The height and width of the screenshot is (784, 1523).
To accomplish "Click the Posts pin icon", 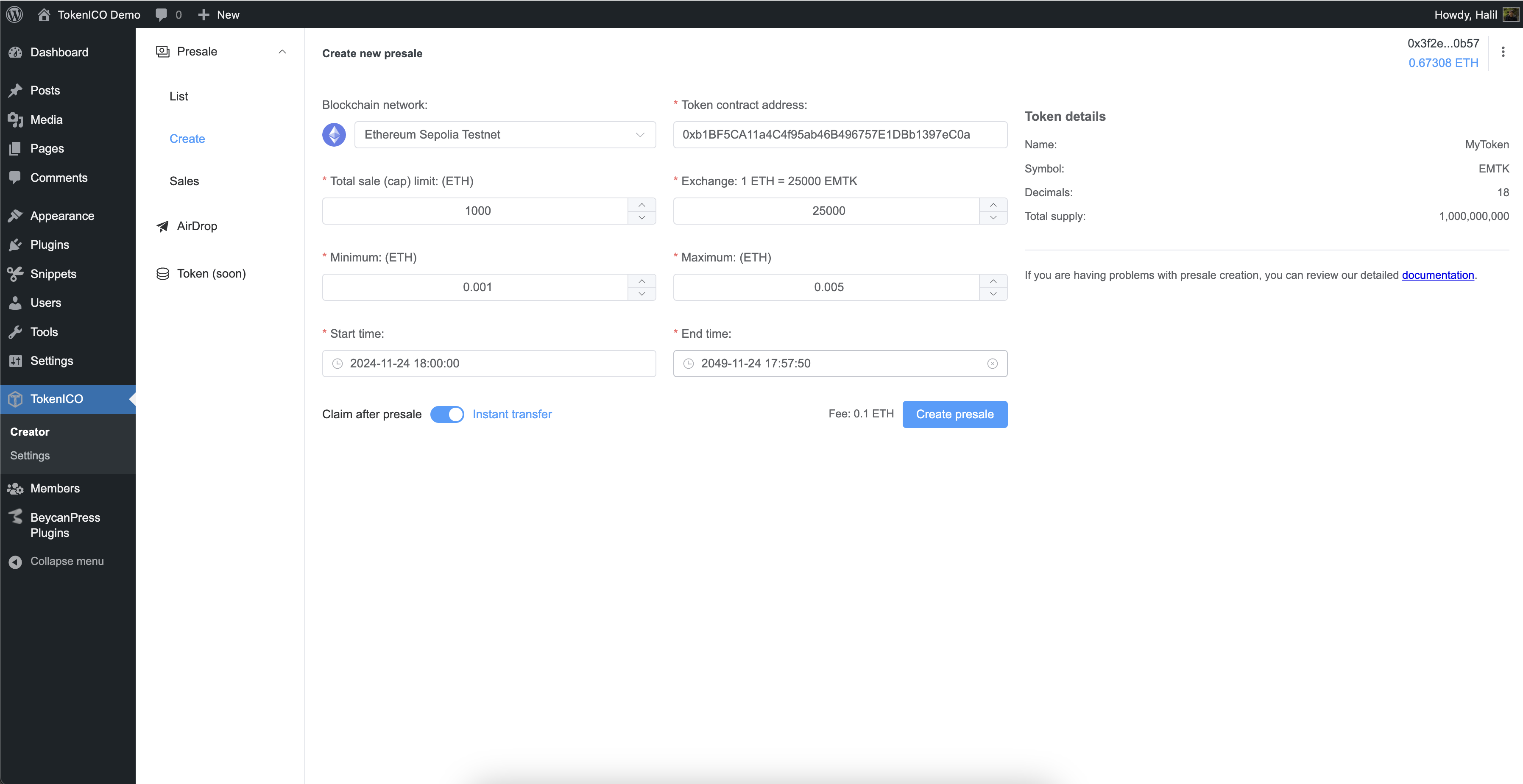I will click(15, 90).
